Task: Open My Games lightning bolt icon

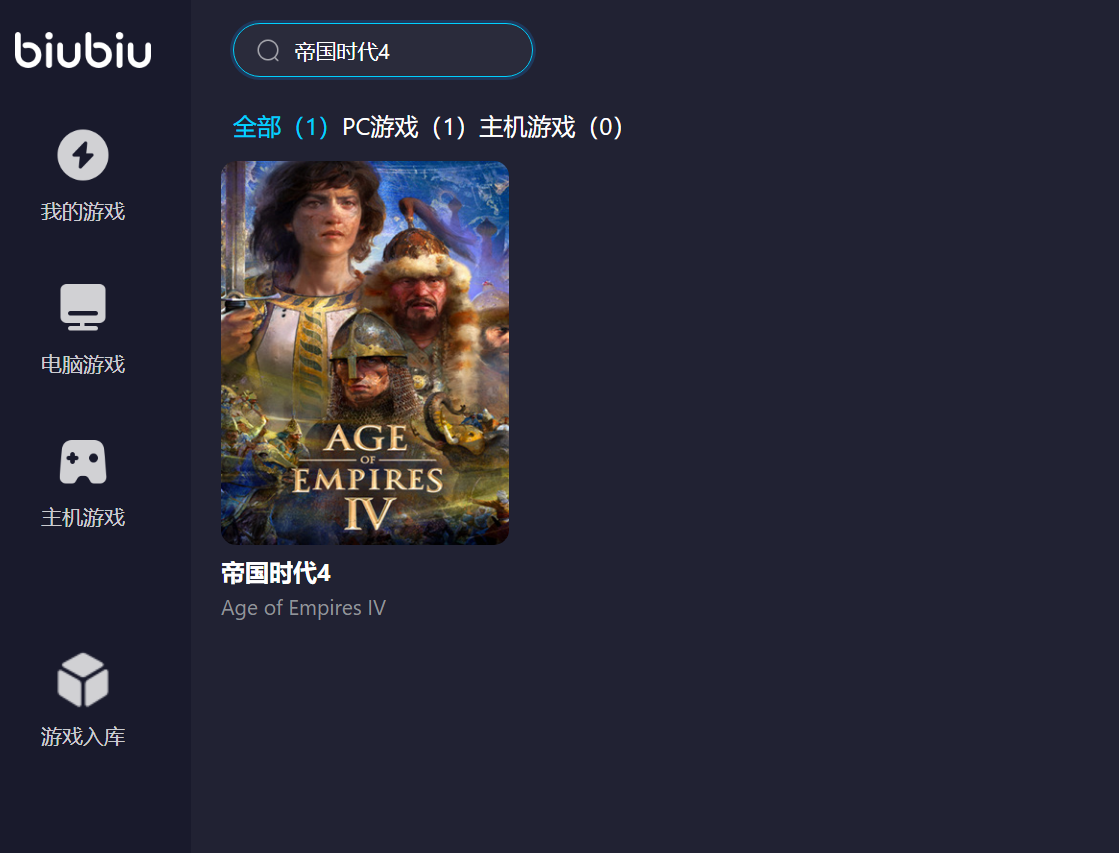Action: pyautogui.click(x=83, y=155)
